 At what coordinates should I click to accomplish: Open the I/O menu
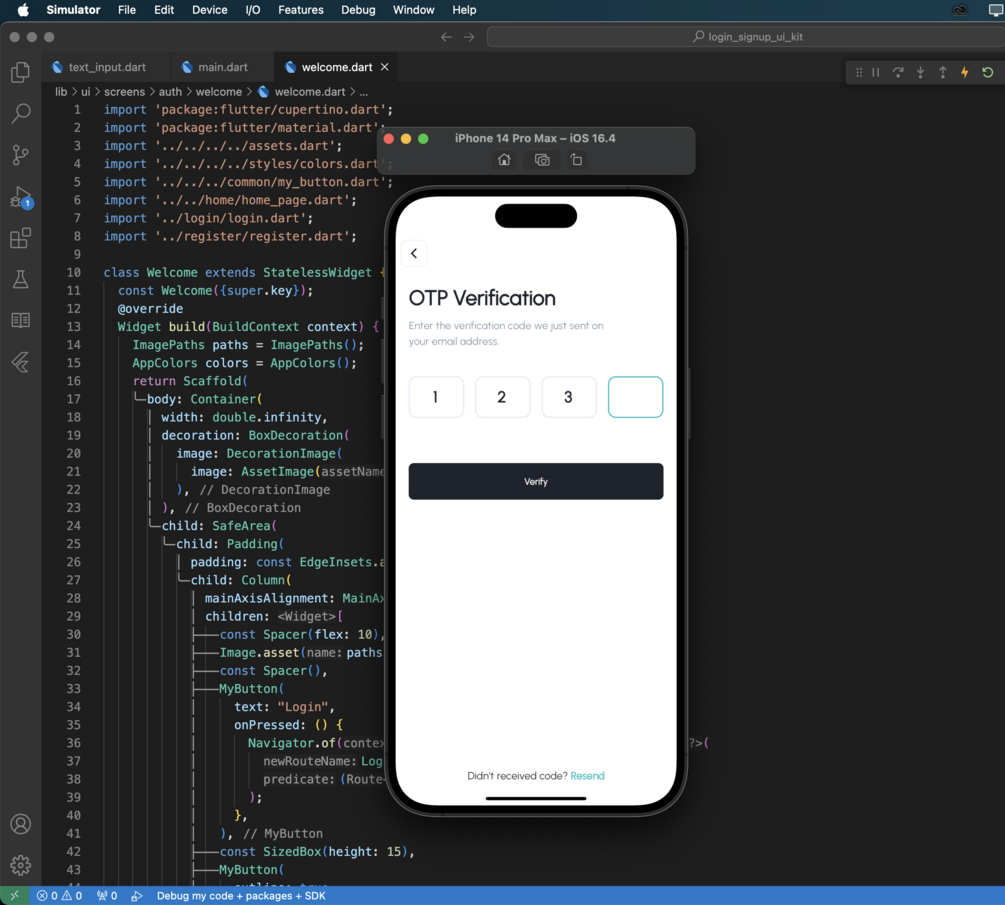[x=253, y=10]
